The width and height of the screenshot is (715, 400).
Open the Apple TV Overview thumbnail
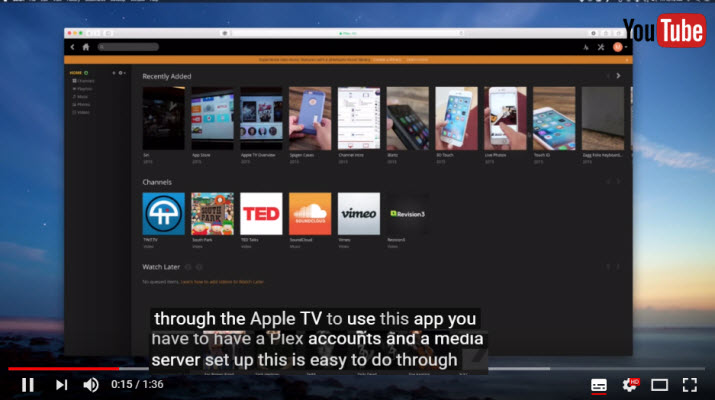pos(261,119)
